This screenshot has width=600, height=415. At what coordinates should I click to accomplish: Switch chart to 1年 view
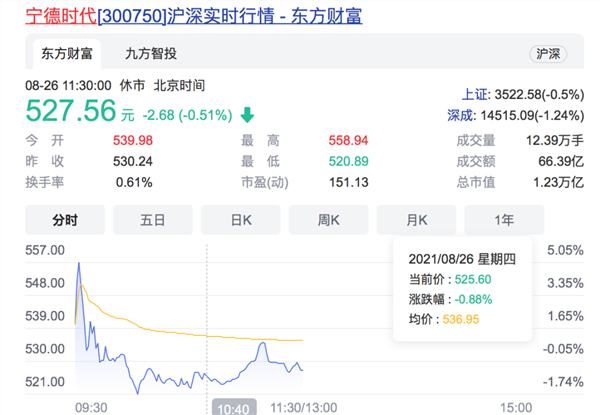pos(504,220)
